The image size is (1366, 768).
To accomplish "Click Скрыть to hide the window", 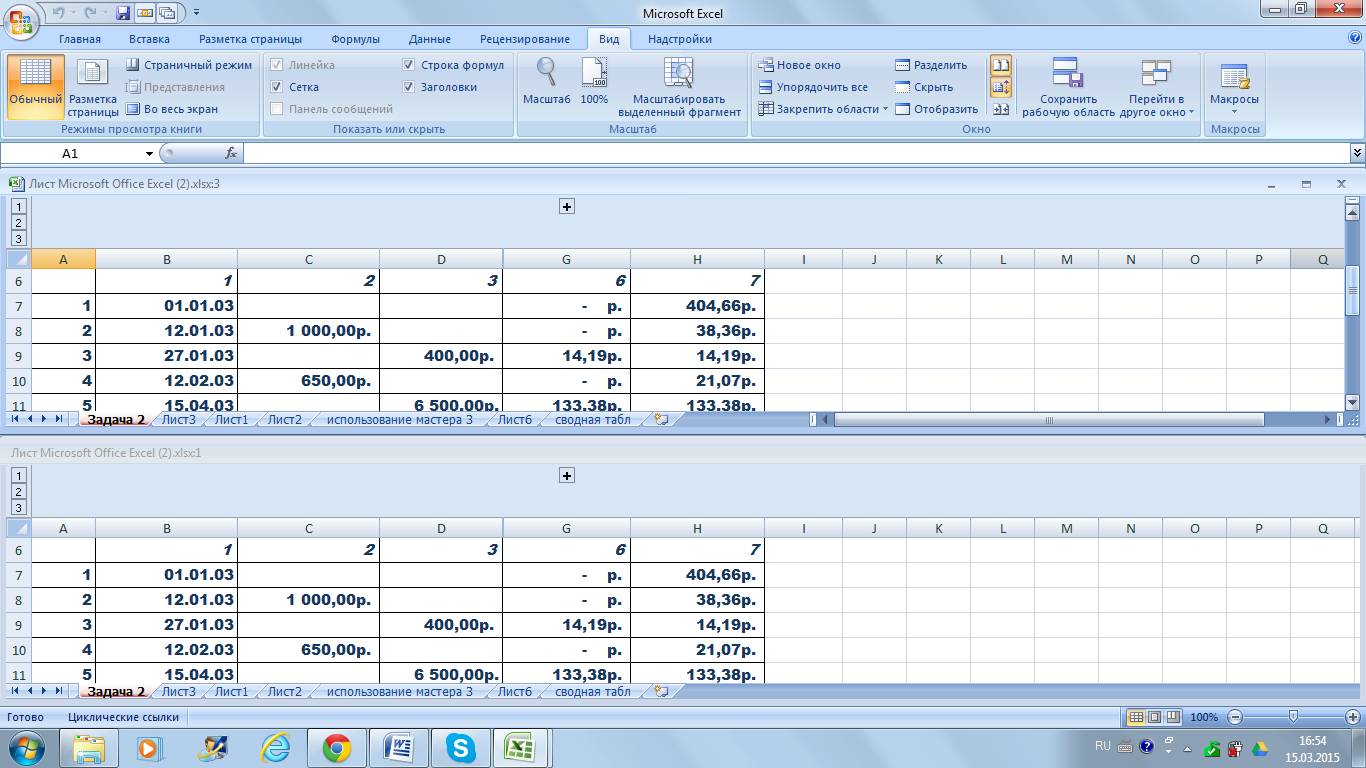I will [923, 87].
